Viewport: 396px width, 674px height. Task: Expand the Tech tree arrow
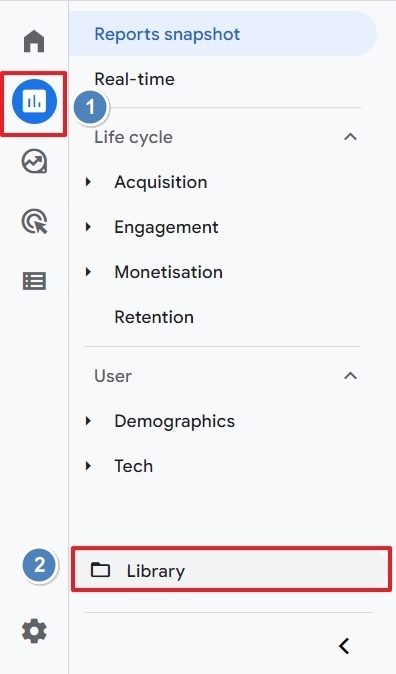pos(89,466)
